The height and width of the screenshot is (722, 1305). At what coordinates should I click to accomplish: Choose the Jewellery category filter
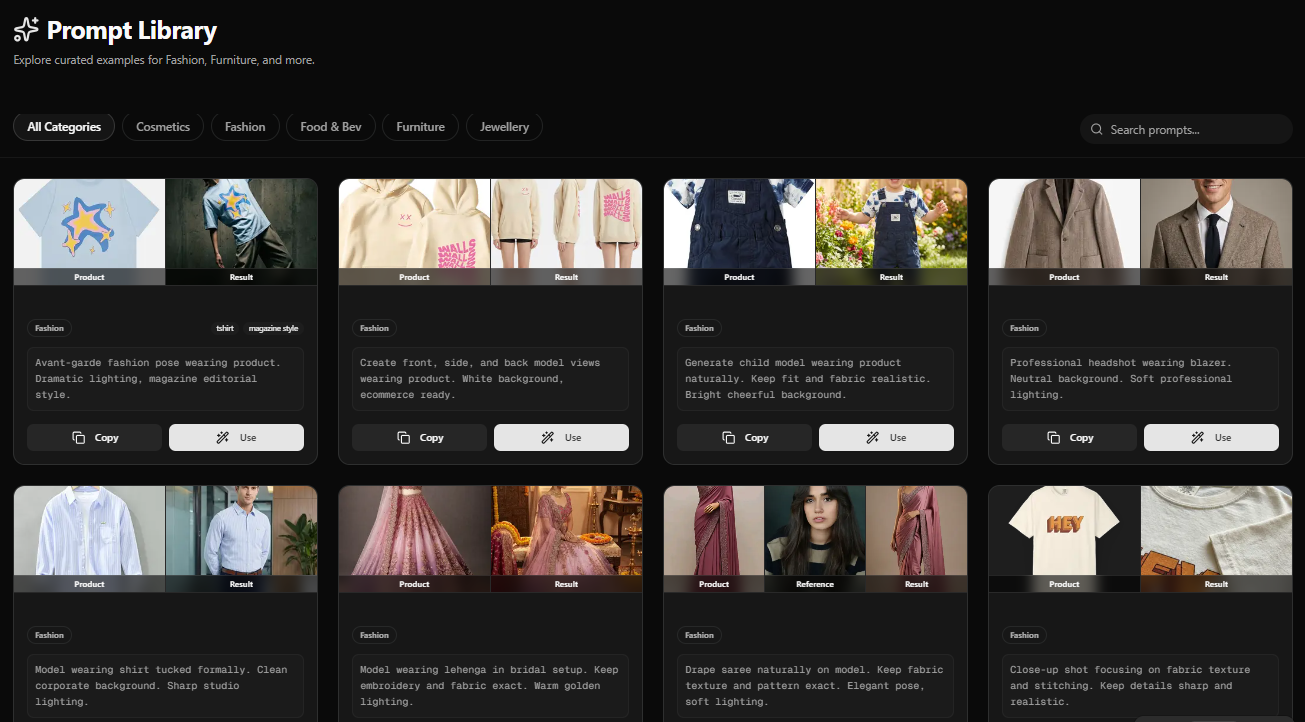pos(504,127)
